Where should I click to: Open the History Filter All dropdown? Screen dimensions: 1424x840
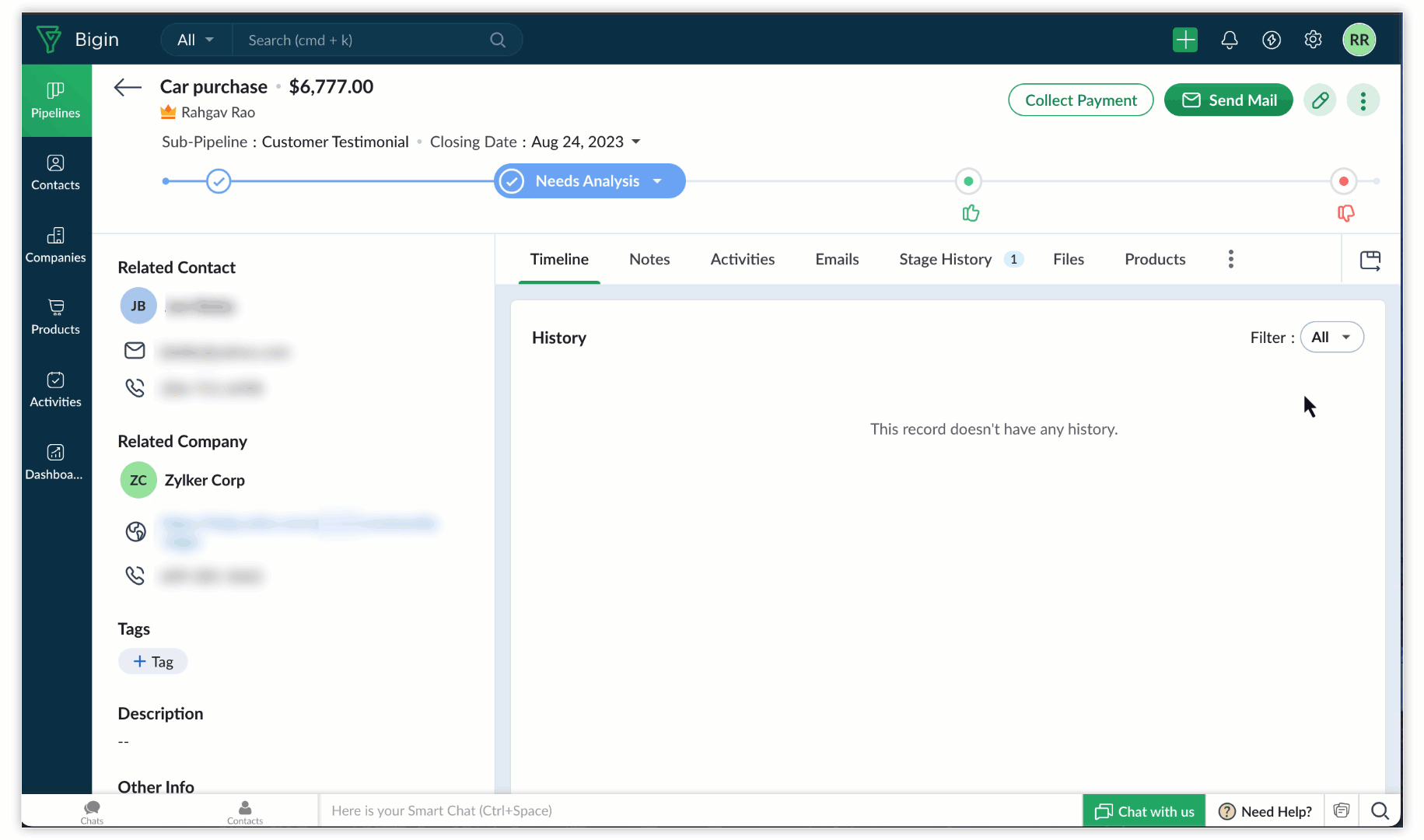(1332, 338)
